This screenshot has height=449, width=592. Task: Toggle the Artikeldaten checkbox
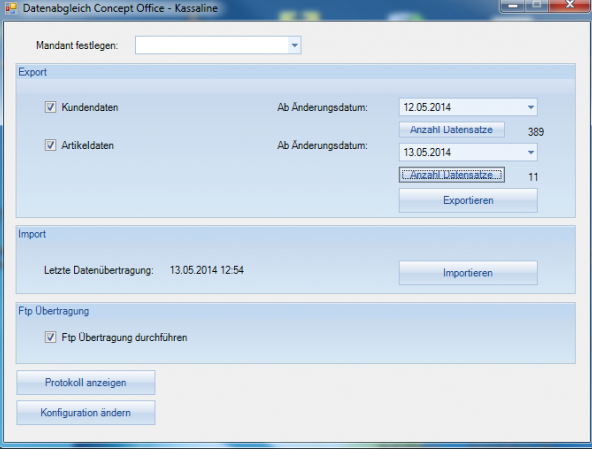(x=50, y=145)
